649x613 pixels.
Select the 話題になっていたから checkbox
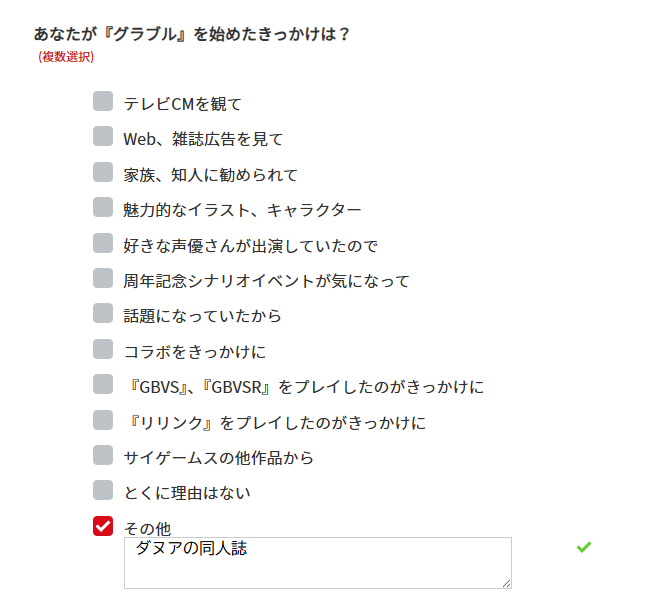[x=103, y=314]
